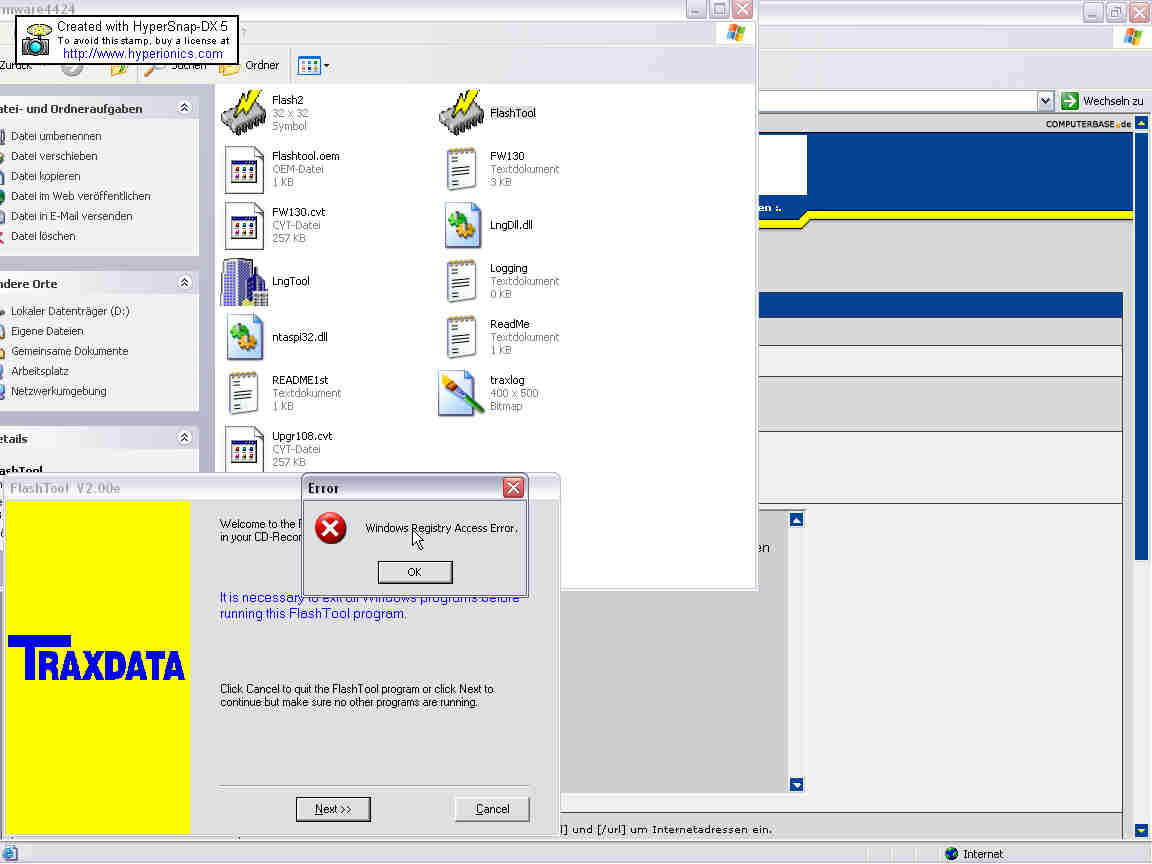1152x864 pixels.
Task: Collapse the Details panel
Action: (184, 438)
